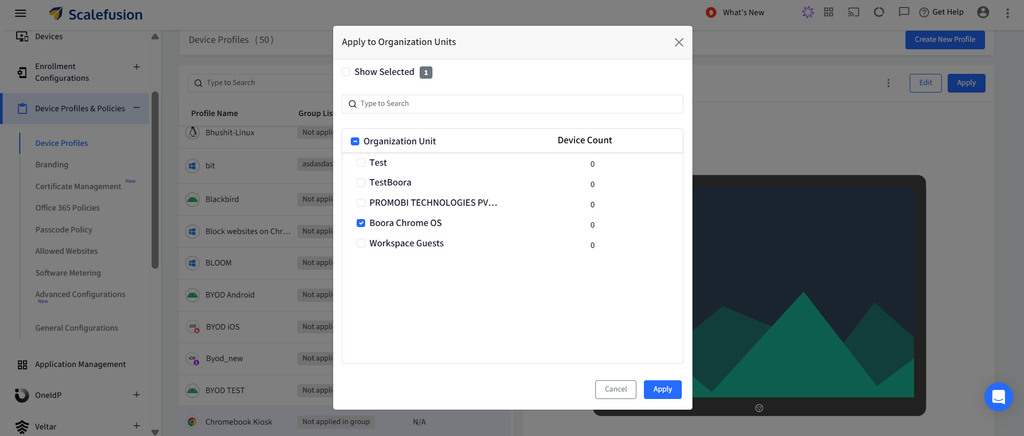Click the Scalefusion logo
Screen dimensions: 1024x436
(x=96, y=14)
